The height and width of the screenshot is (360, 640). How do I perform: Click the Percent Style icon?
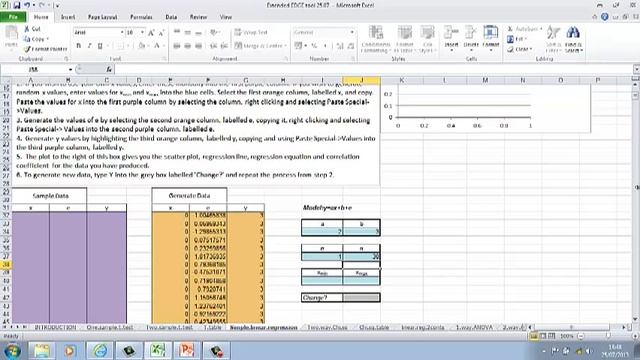314,46
